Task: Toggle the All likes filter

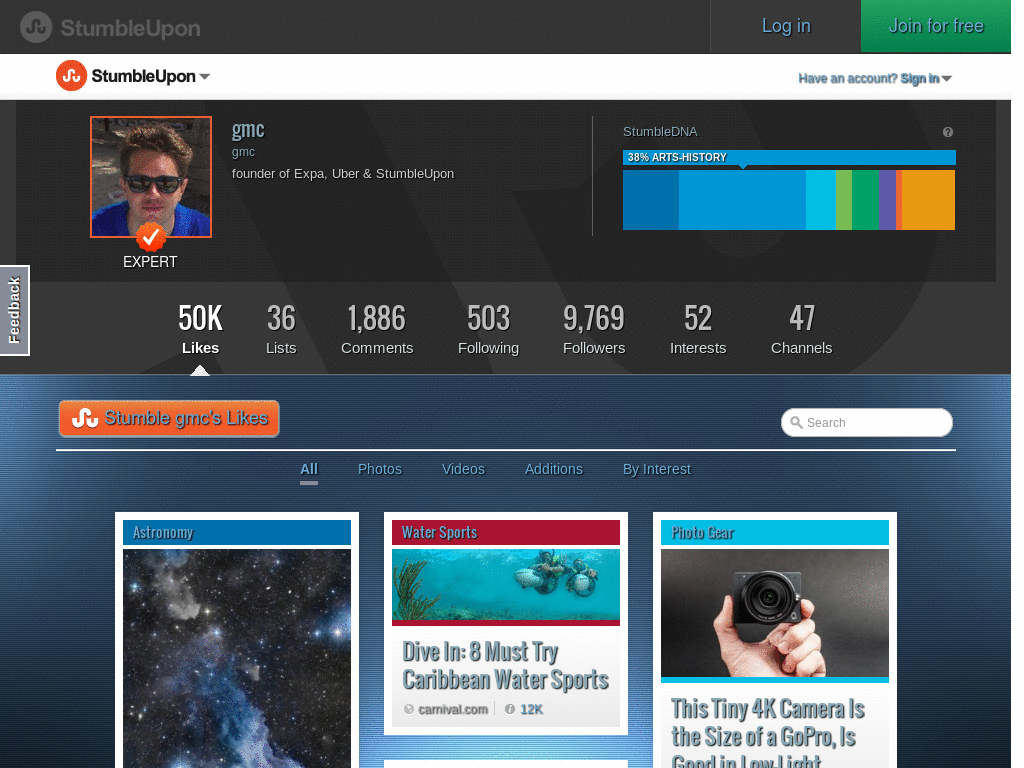Action: (x=308, y=469)
